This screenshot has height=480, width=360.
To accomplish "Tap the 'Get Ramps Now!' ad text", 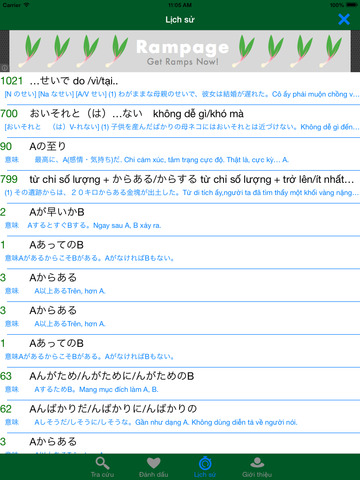I will pos(183,62).
